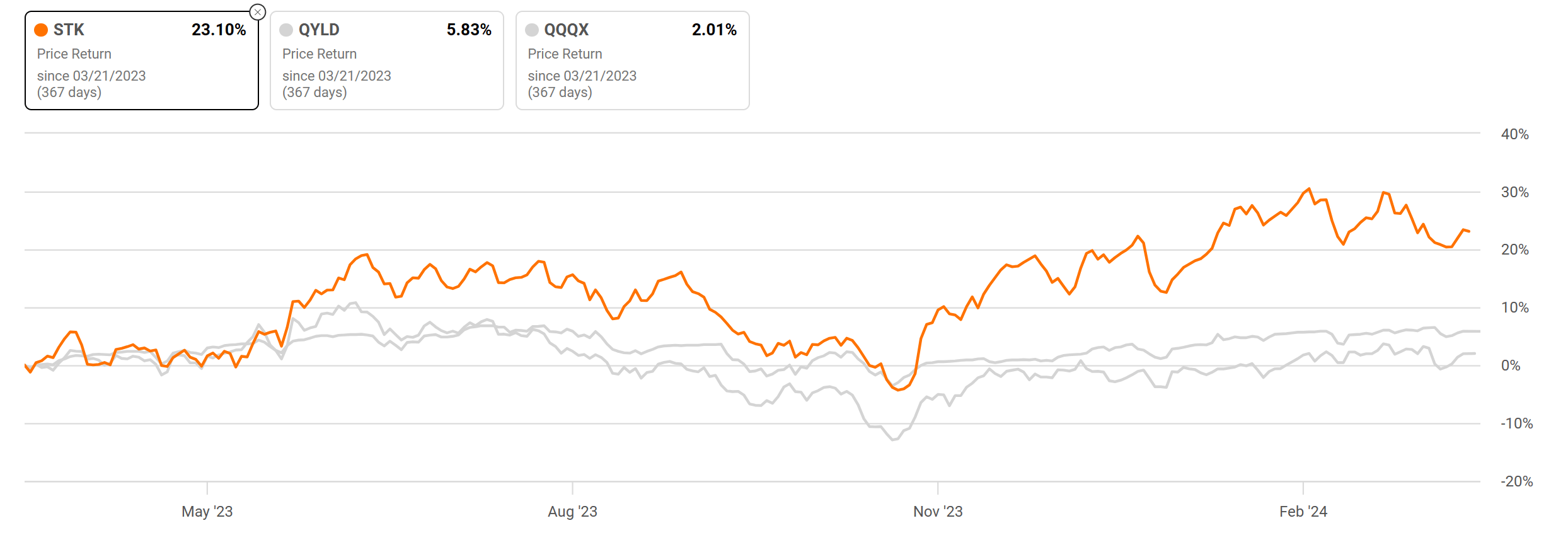
Task: Click the Nov '23 axis label
Action: [x=938, y=512]
